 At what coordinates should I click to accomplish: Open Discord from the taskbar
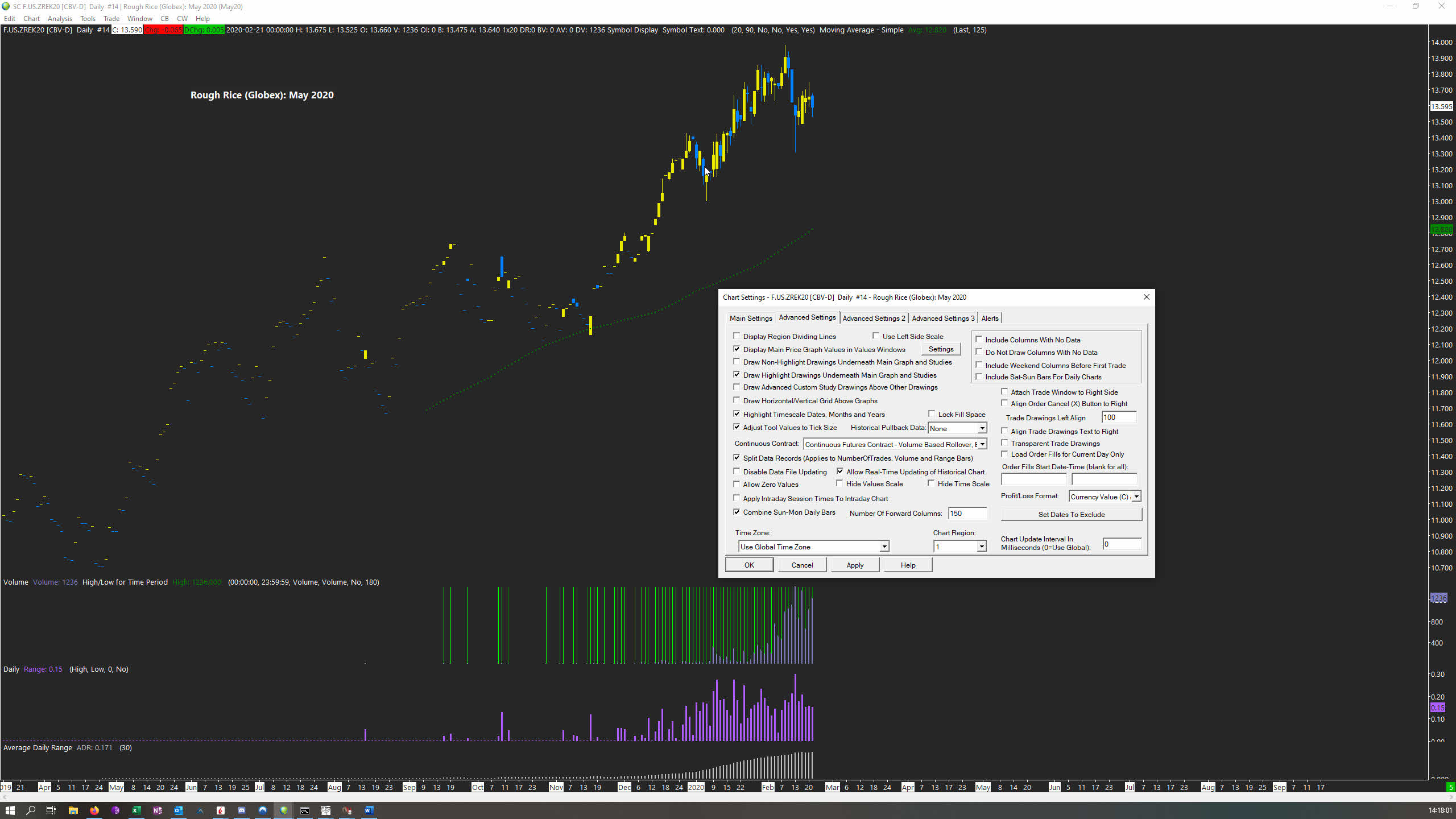click(x=242, y=810)
